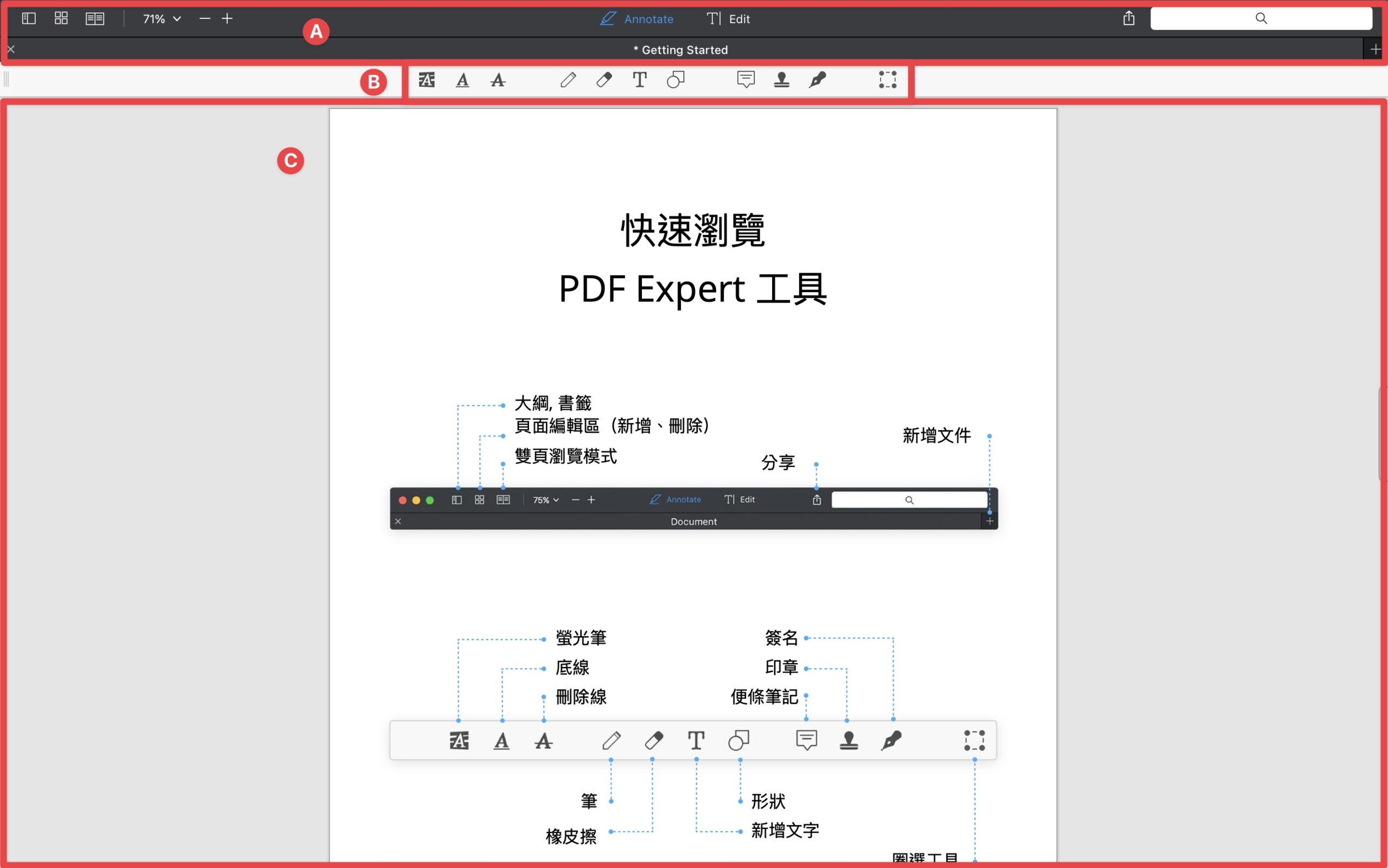Switch to Edit mode

(x=728, y=19)
